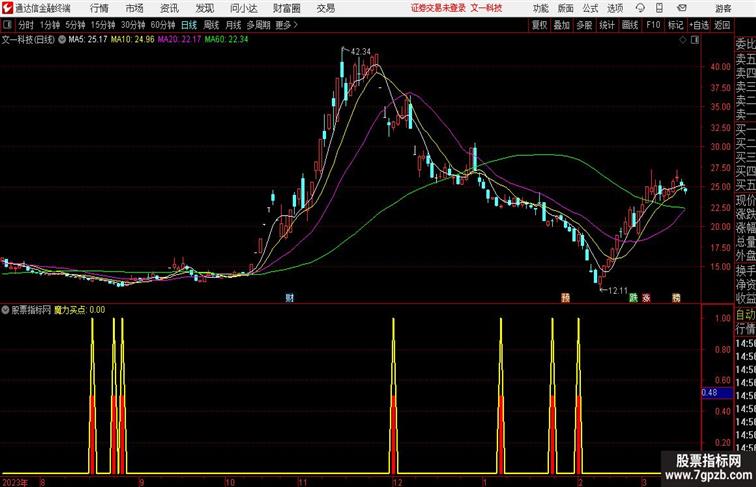Viewport: 756px width, 487px height.
Task: Click the MA5: 25.17 label
Action: pos(88,40)
